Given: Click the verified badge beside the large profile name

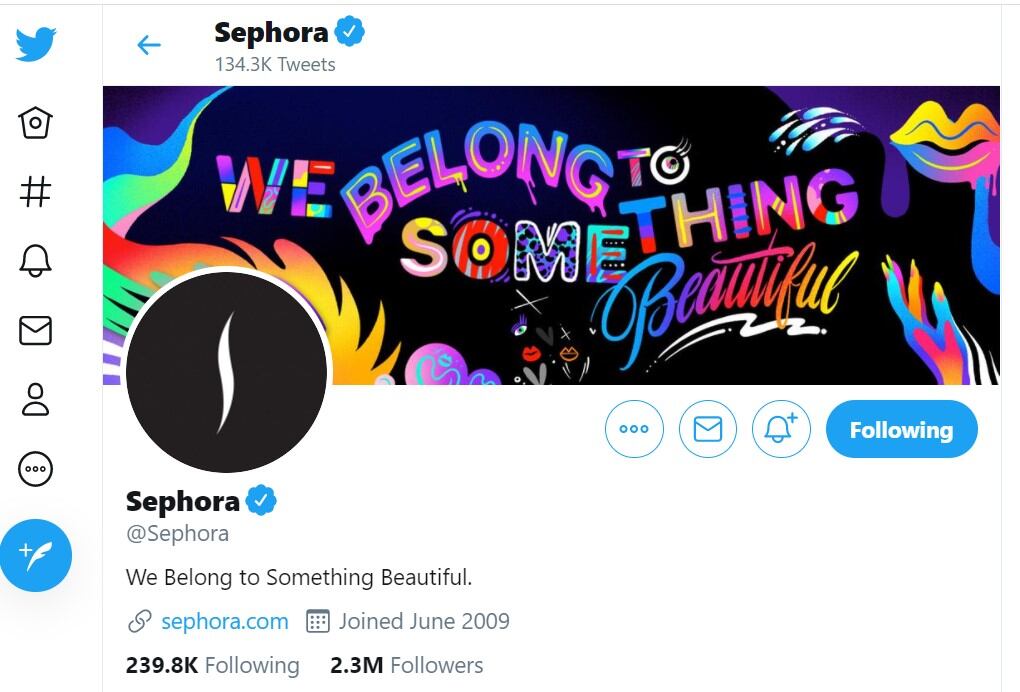Looking at the screenshot, I should pyautogui.click(x=261, y=500).
